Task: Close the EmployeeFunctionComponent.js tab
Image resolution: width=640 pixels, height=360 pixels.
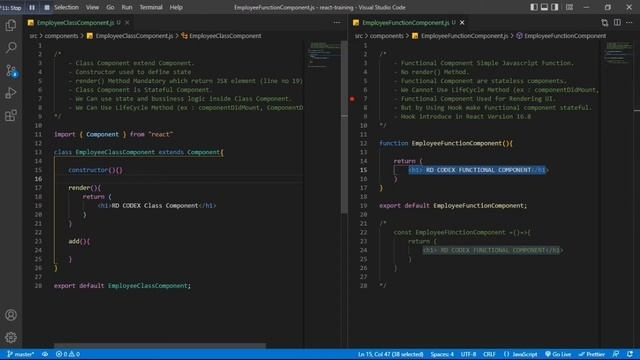Action: 462,23
